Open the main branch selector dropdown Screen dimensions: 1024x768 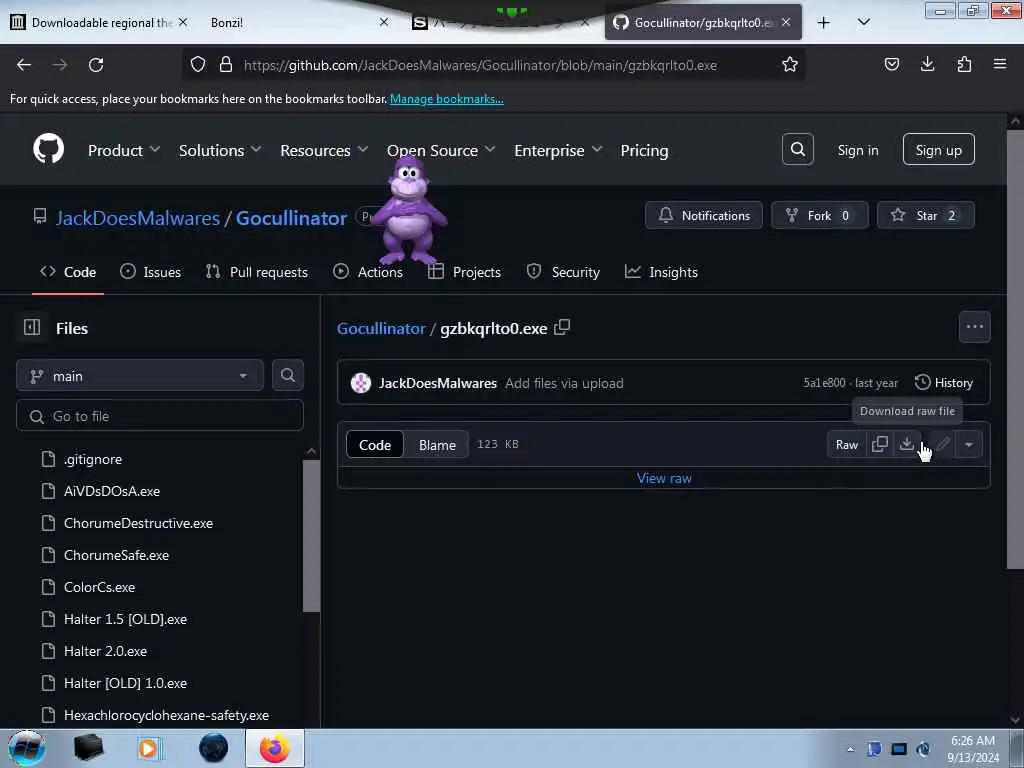click(140, 376)
